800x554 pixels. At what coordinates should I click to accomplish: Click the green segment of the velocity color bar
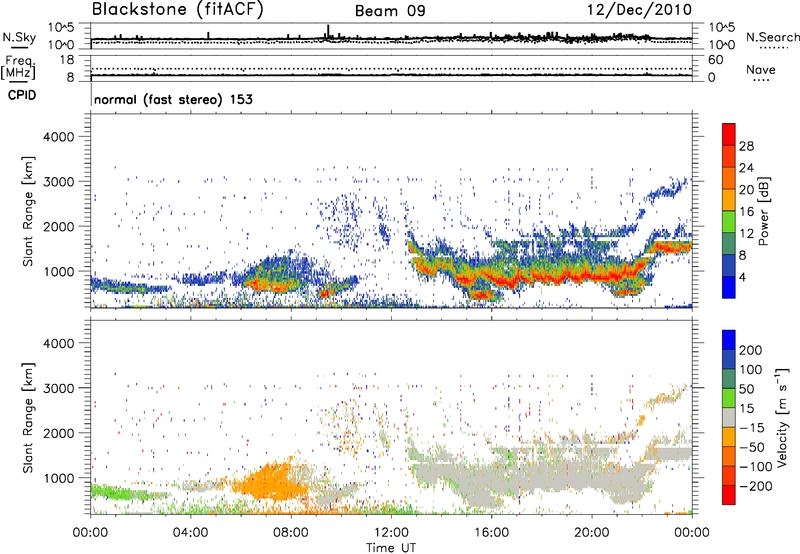(x=729, y=398)
